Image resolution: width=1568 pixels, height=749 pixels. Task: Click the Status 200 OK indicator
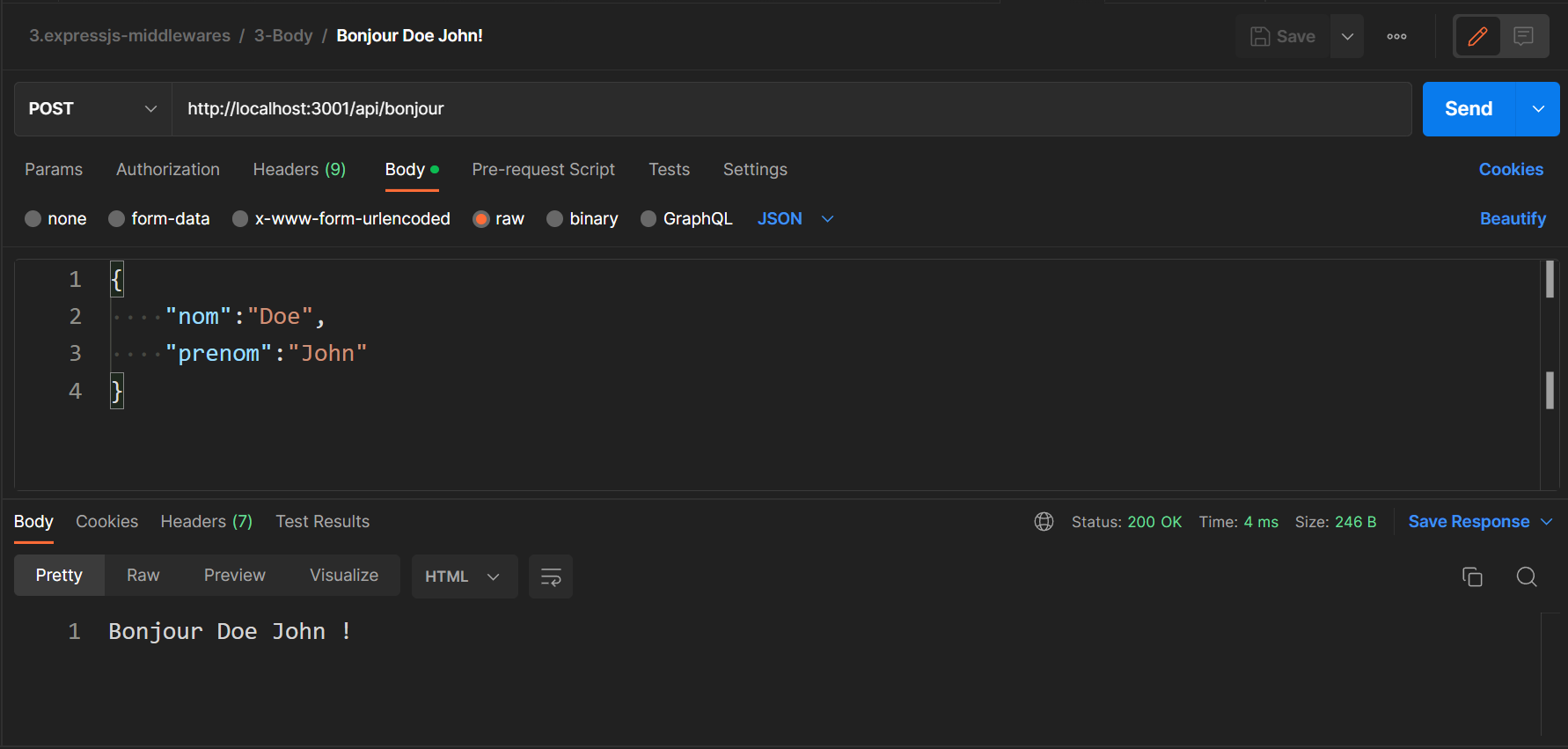pos(1126,522)
